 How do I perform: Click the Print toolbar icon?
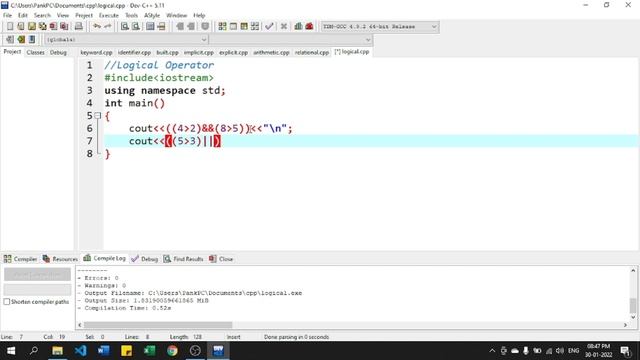pyautogui.click(x=78, y=27)
